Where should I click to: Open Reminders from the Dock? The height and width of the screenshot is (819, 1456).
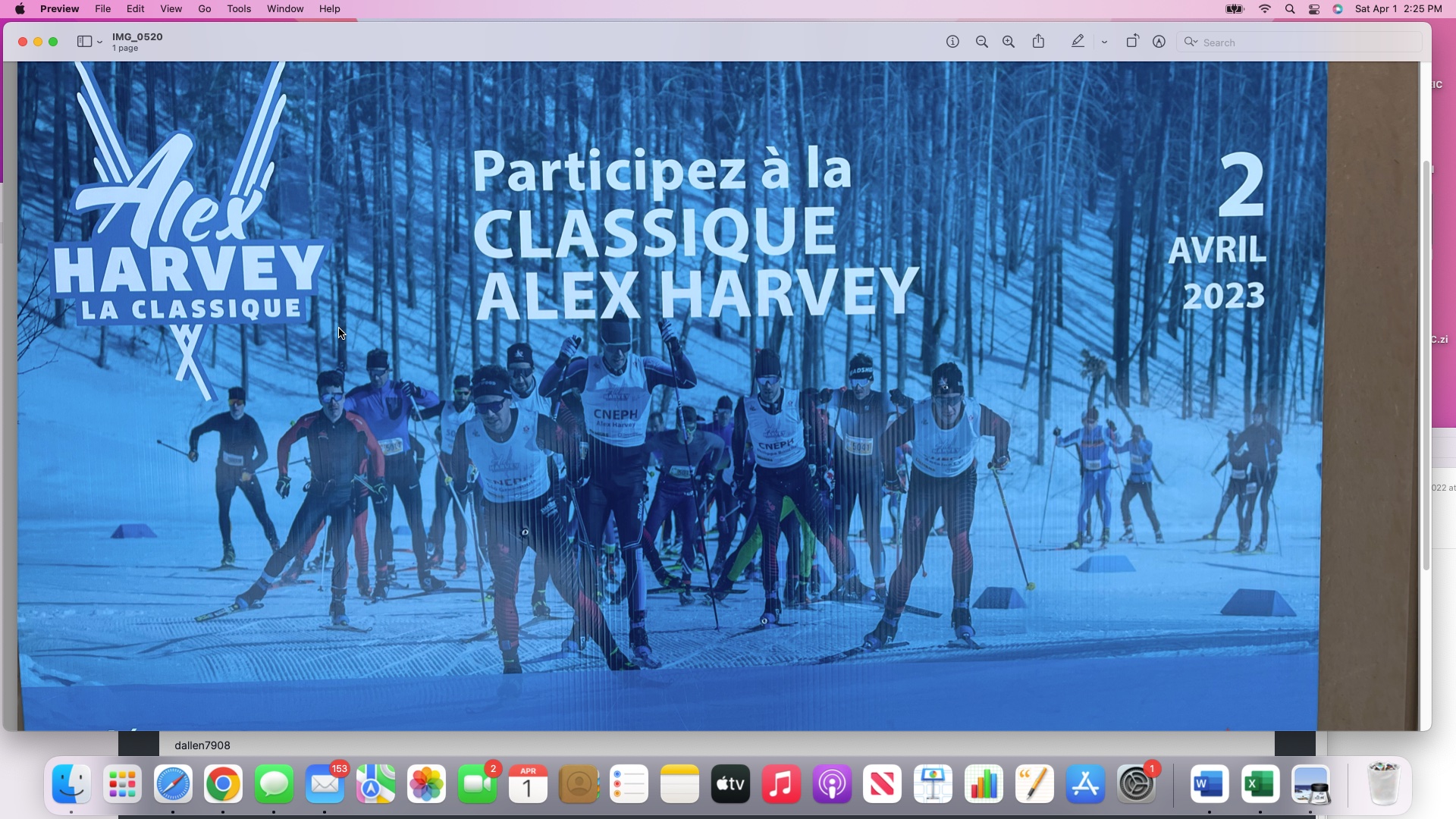pos(629,784)
